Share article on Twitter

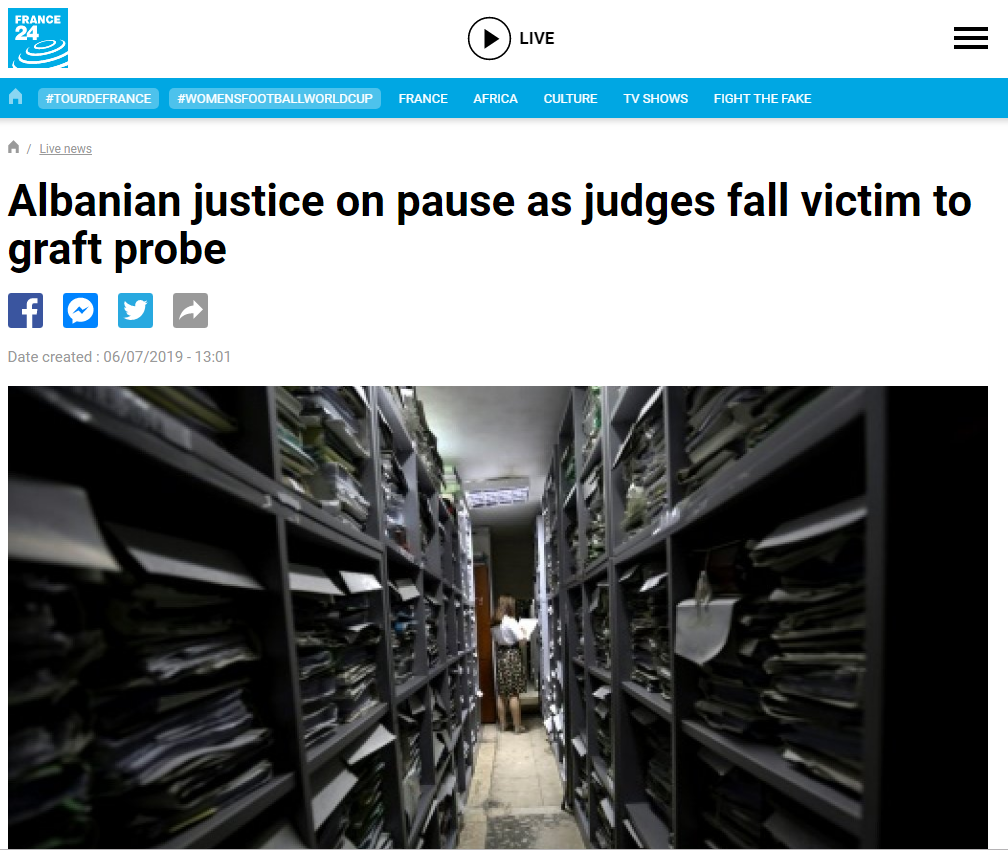(136, 311)
